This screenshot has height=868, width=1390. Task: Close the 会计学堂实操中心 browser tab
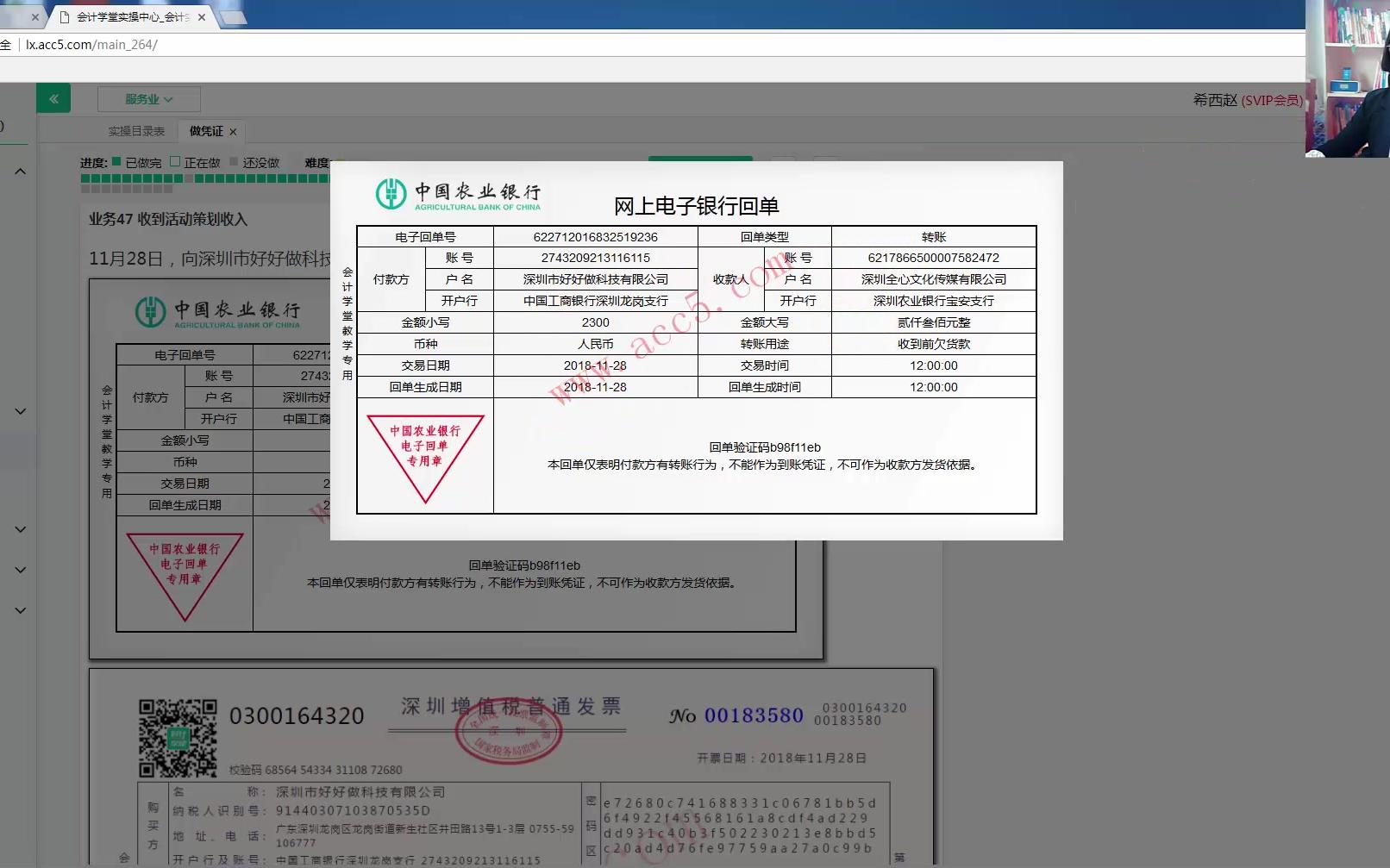[x=202, y=17]
